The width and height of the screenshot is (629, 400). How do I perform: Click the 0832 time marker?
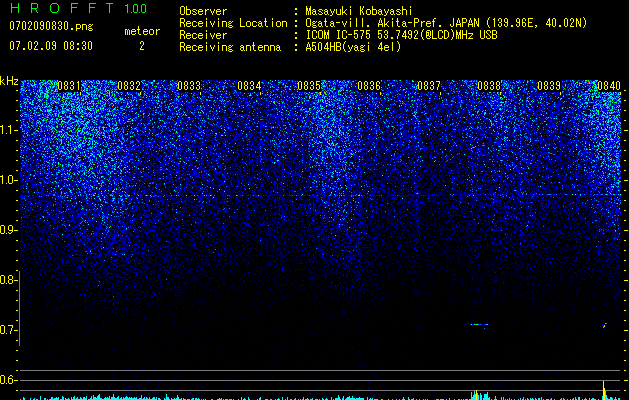[129, 86]
